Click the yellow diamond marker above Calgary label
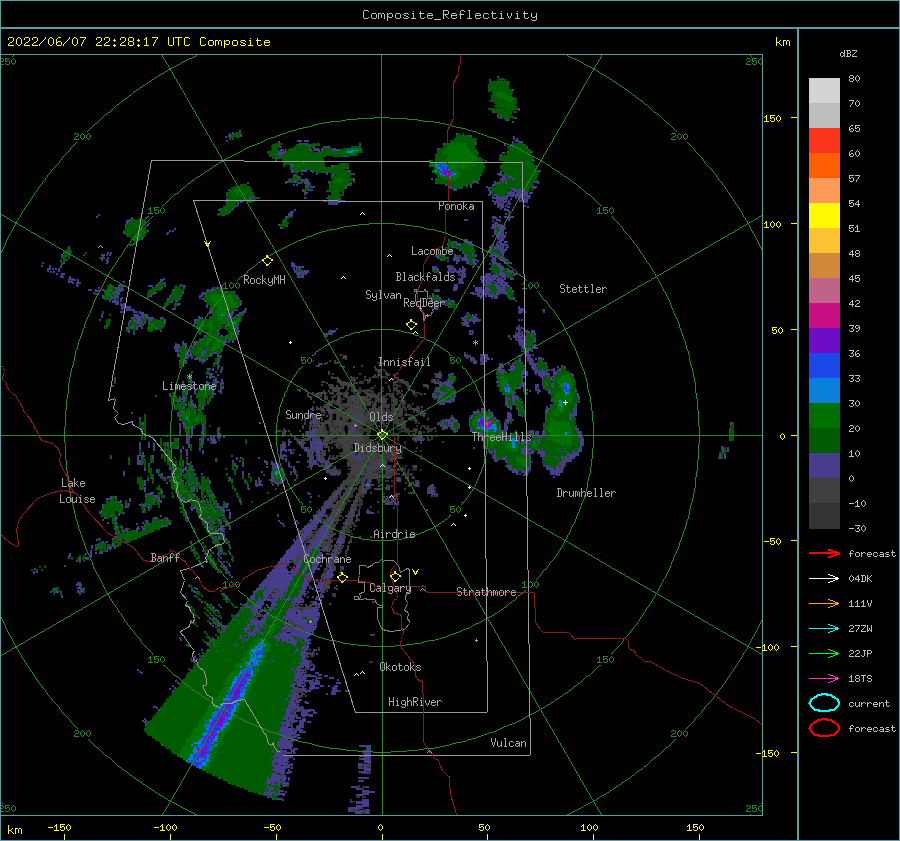 pos(395,576)
